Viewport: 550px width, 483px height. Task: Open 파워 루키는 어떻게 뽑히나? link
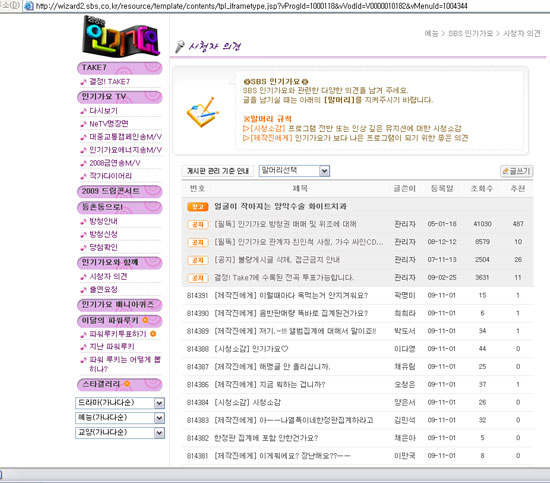(125, 364)
